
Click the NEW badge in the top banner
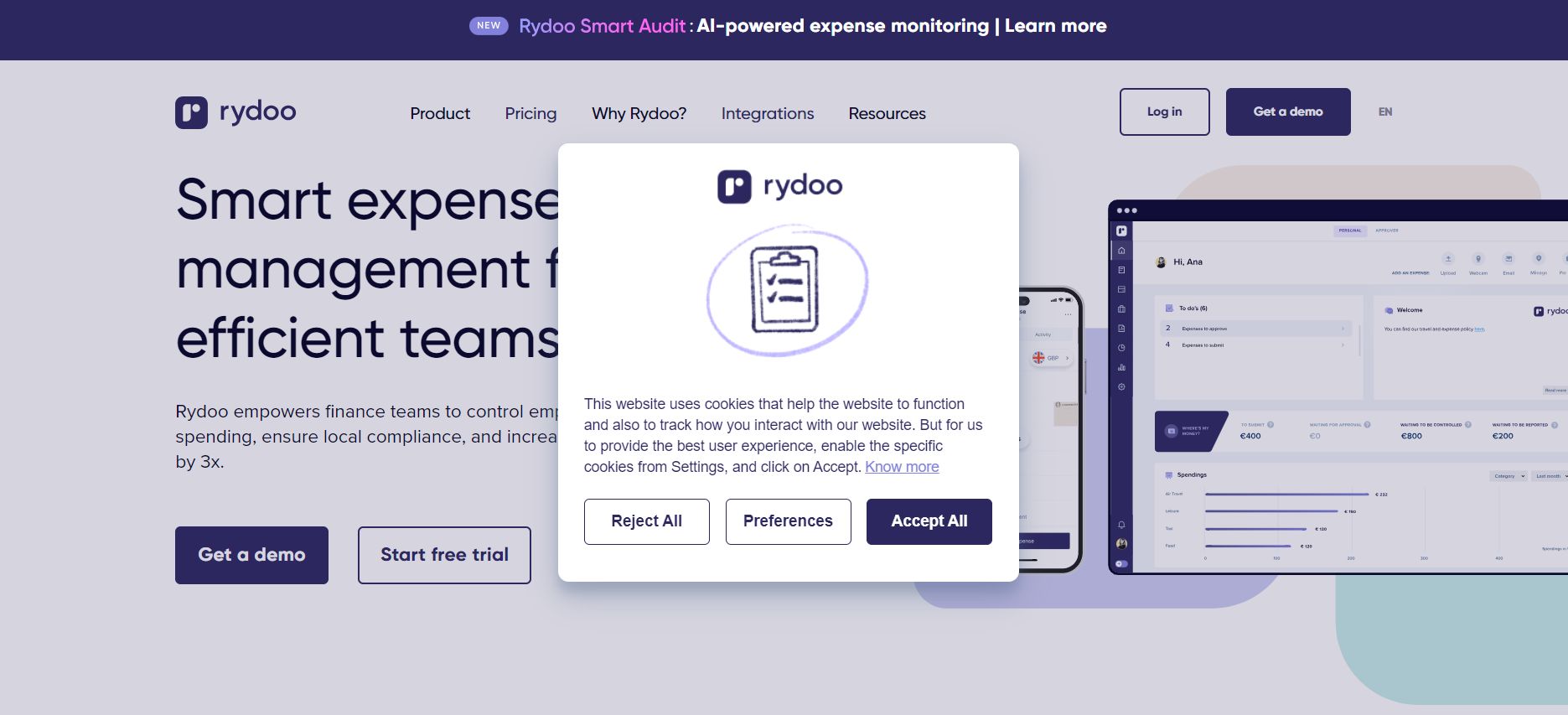click(x=489, y=25)
